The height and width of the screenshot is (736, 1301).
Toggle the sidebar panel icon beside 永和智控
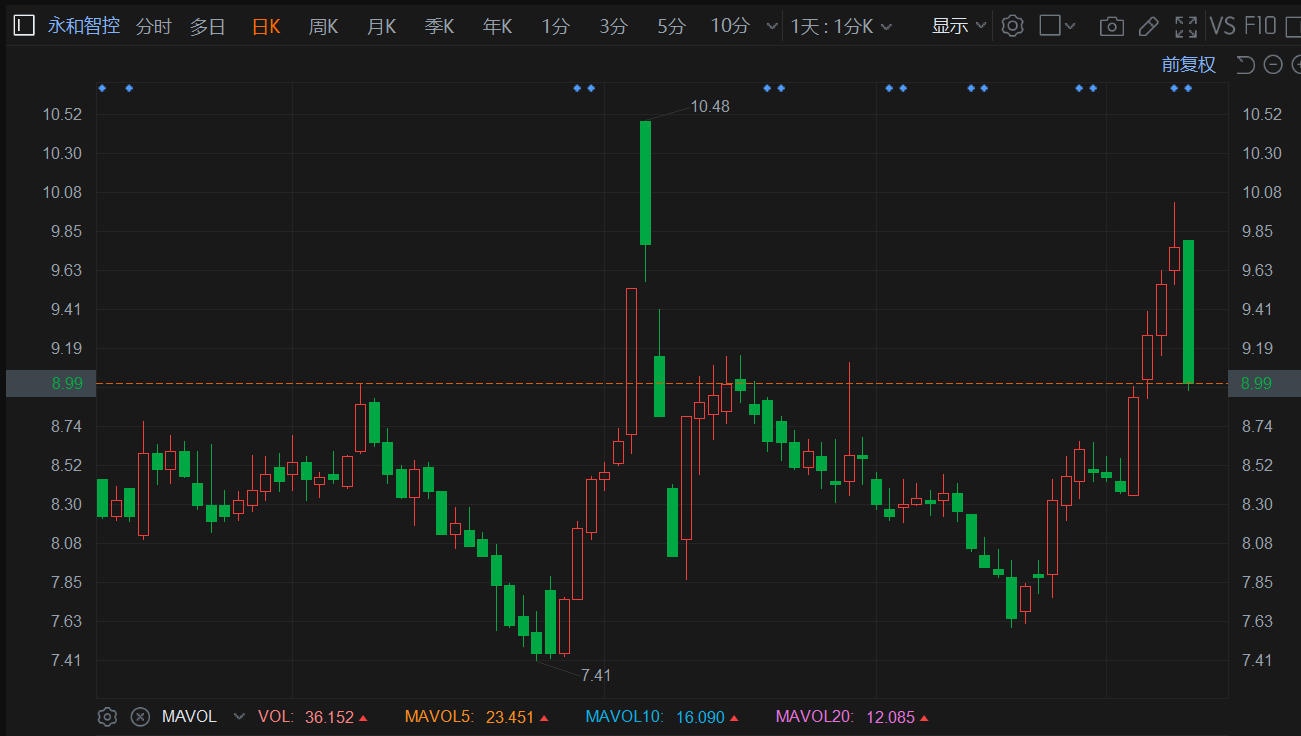(24, 26)
